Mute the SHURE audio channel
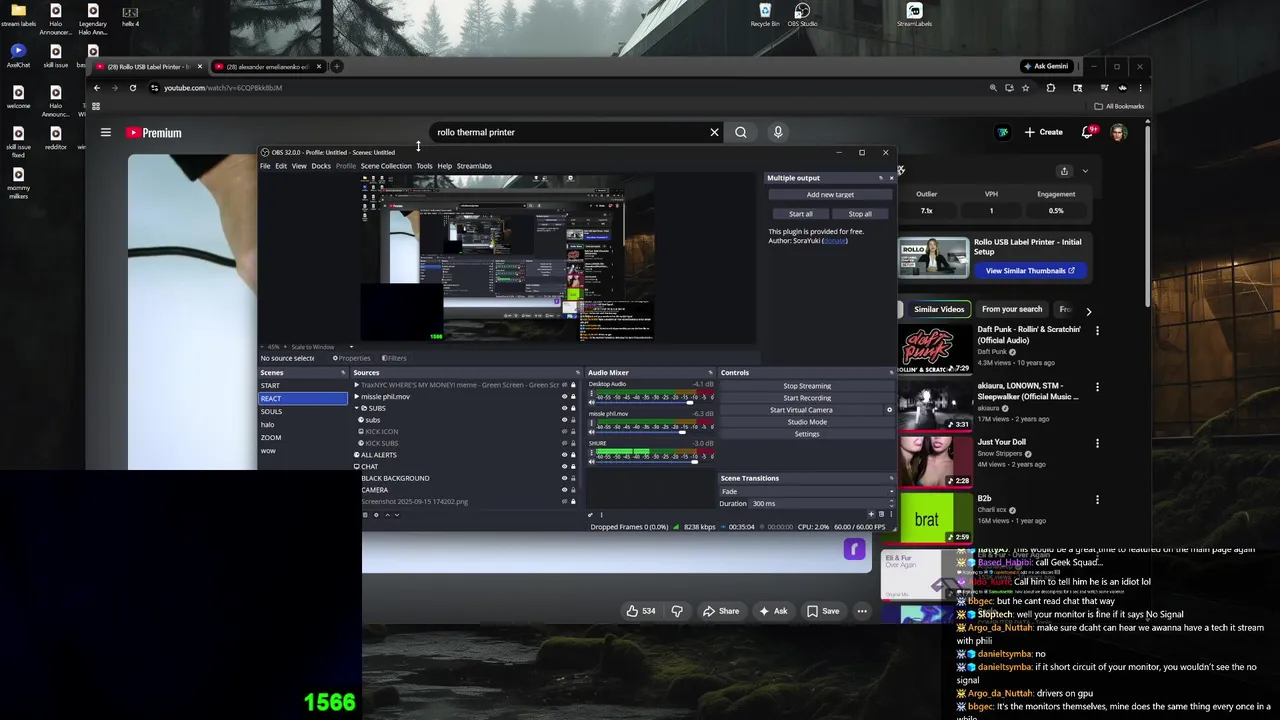1280x720 pixels. pos(592,461)
